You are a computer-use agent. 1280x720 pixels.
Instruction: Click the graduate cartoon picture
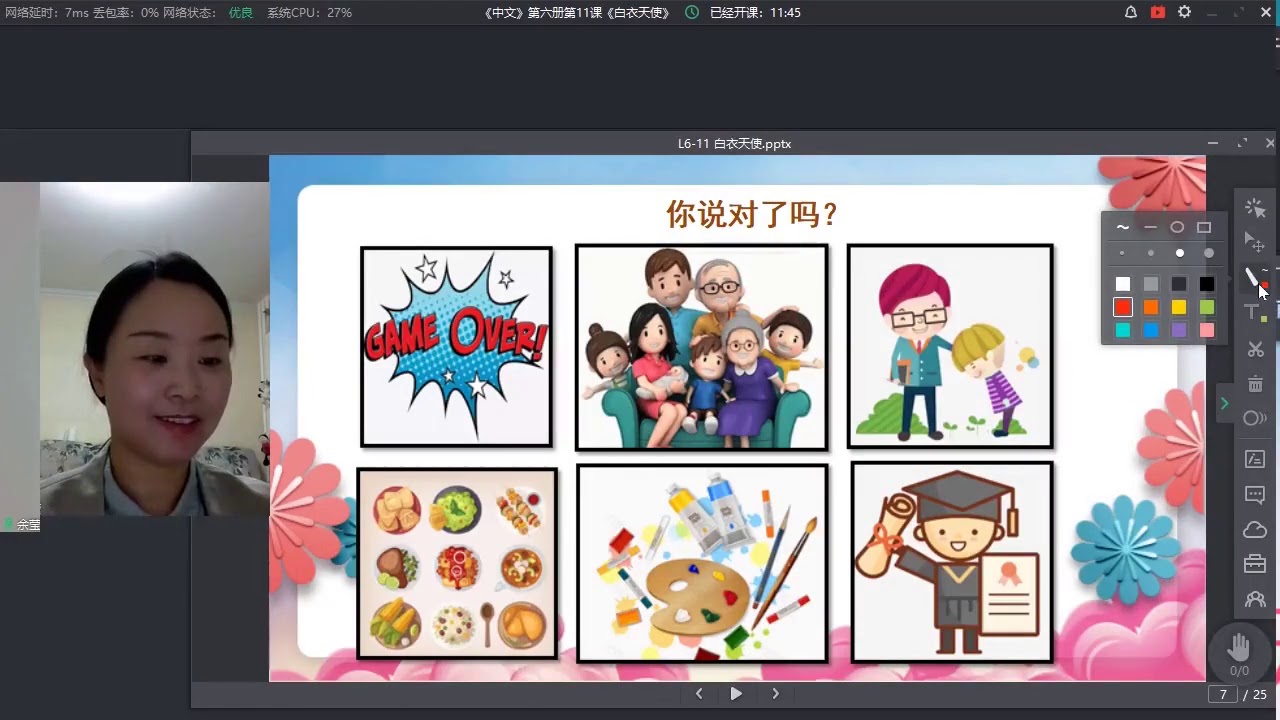point(952,562)
